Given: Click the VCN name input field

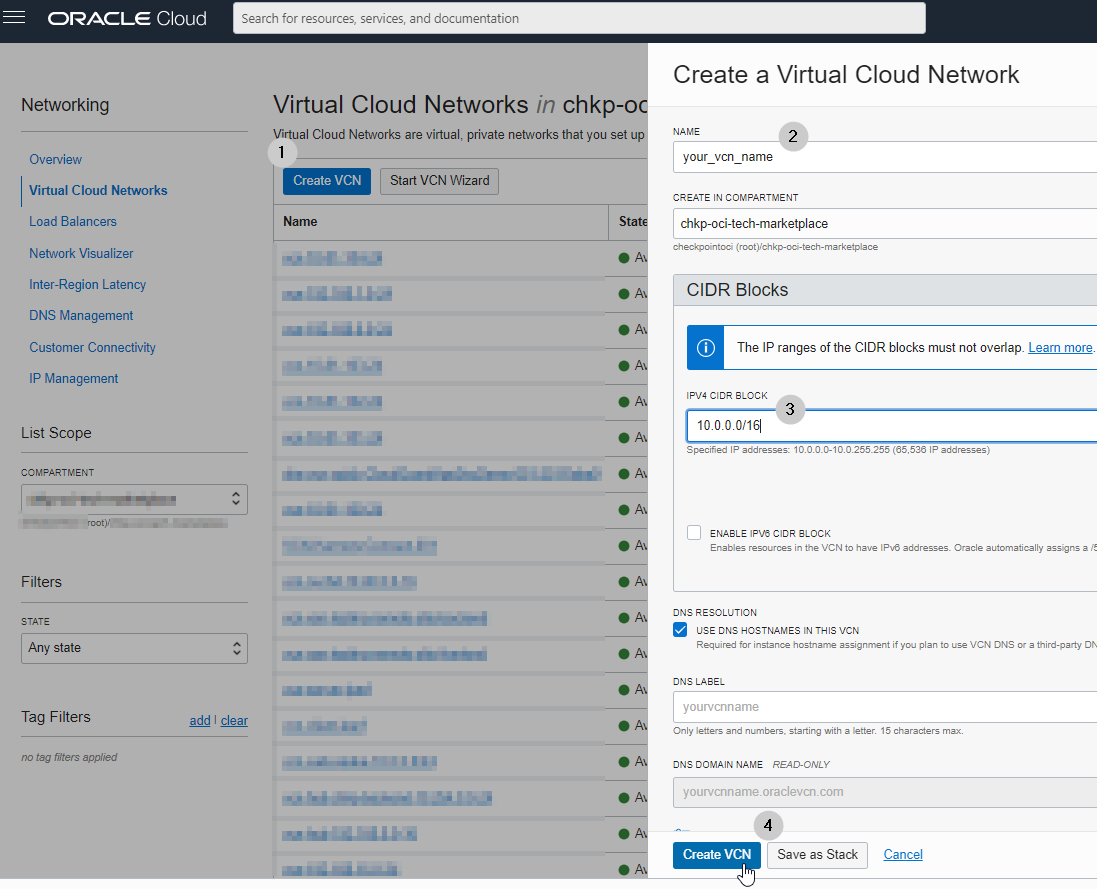Looking at the screenshot, I should tap(884, 157).
